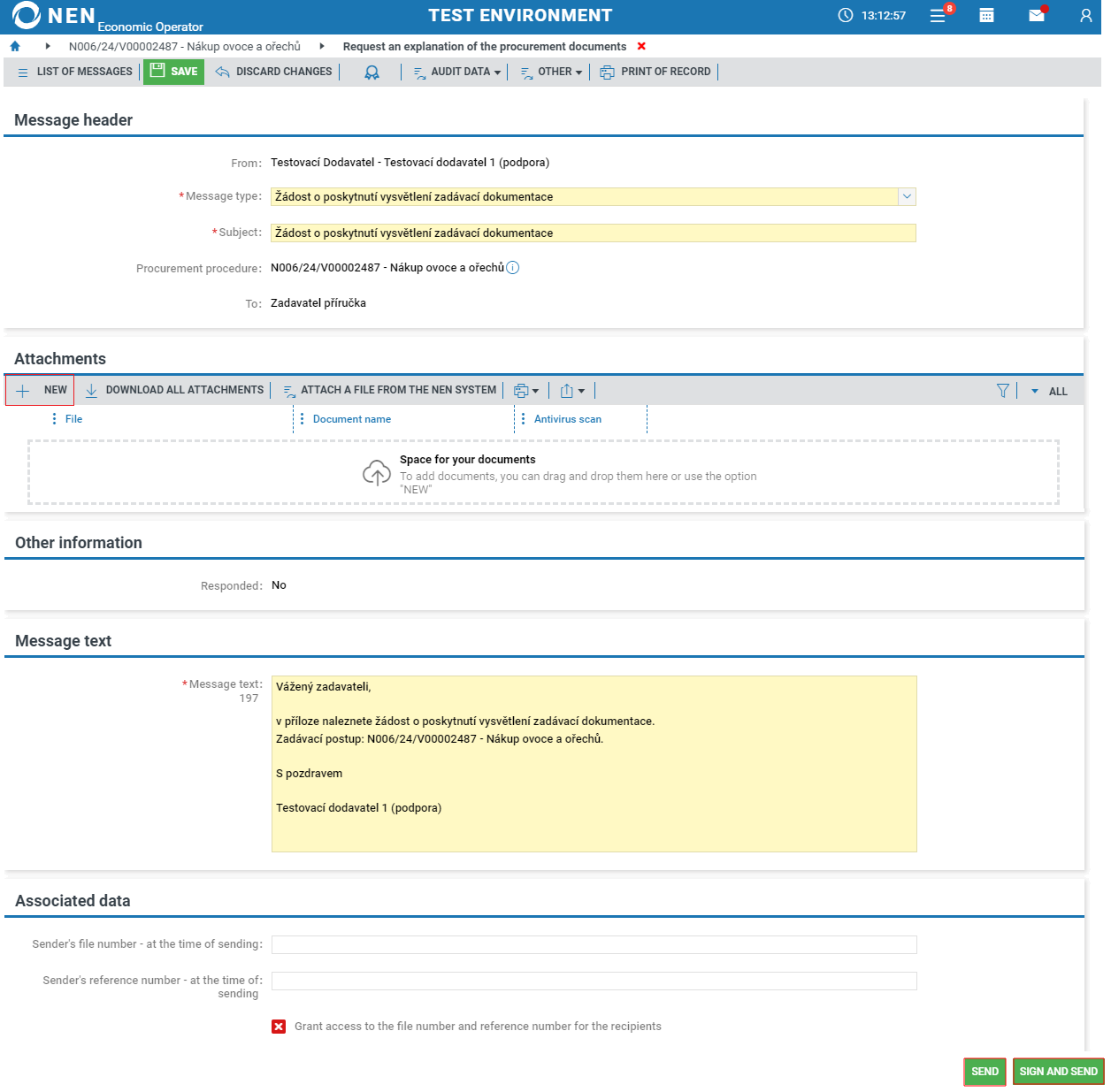Open the export dropdown in Attachments toolbar
1111x1092 pixels.
[572, 391]
